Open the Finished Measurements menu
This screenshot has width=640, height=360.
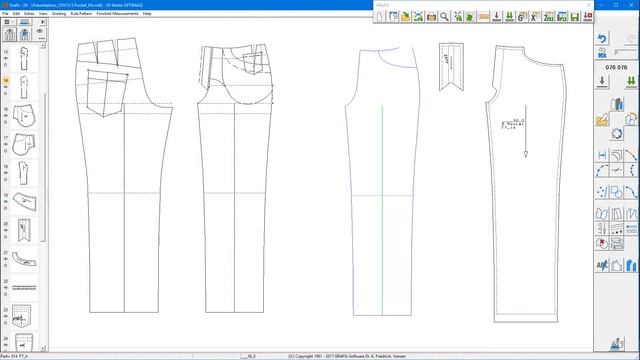tap(118, 13)
